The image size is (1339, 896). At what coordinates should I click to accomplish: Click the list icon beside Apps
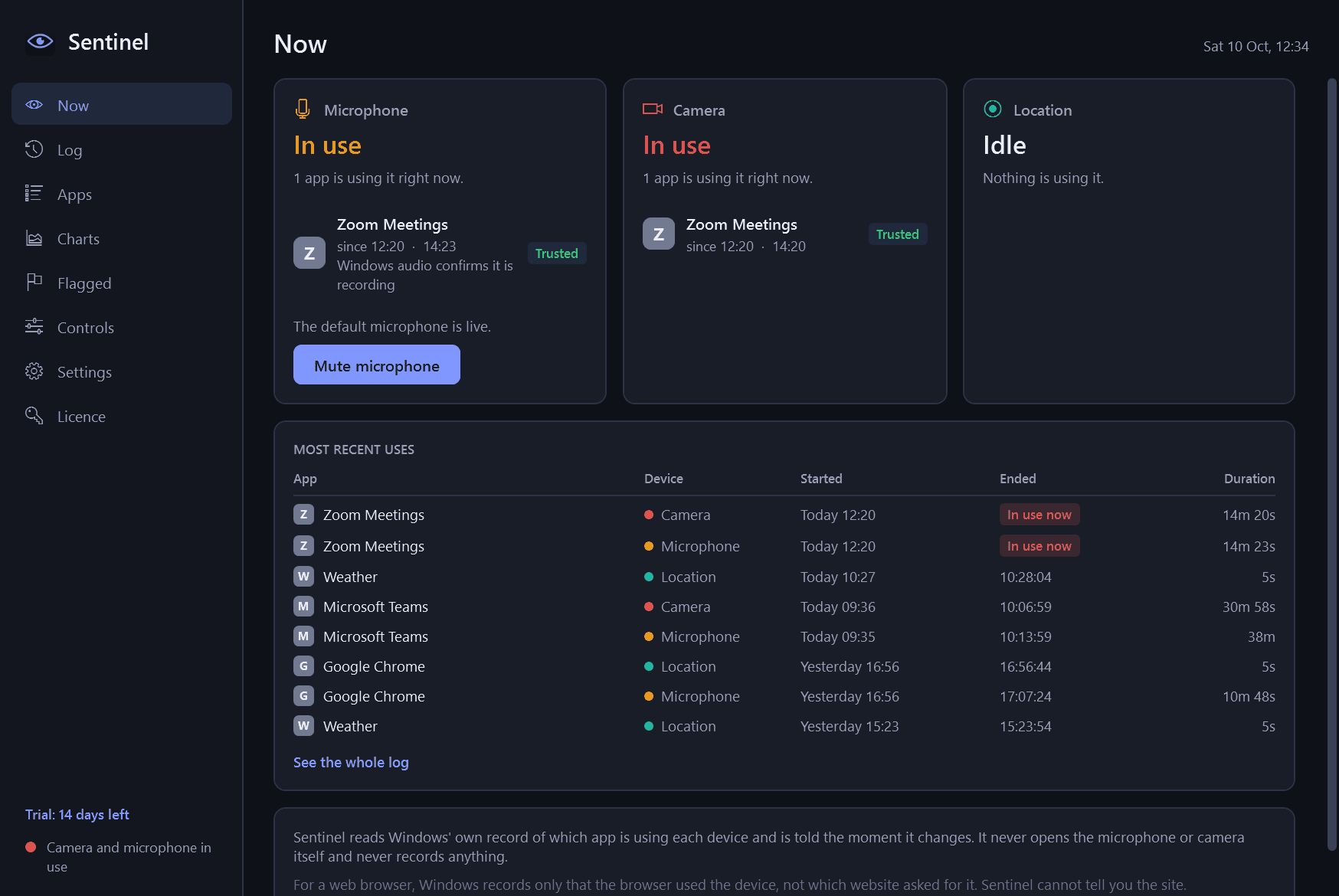[x=34, y=194]
